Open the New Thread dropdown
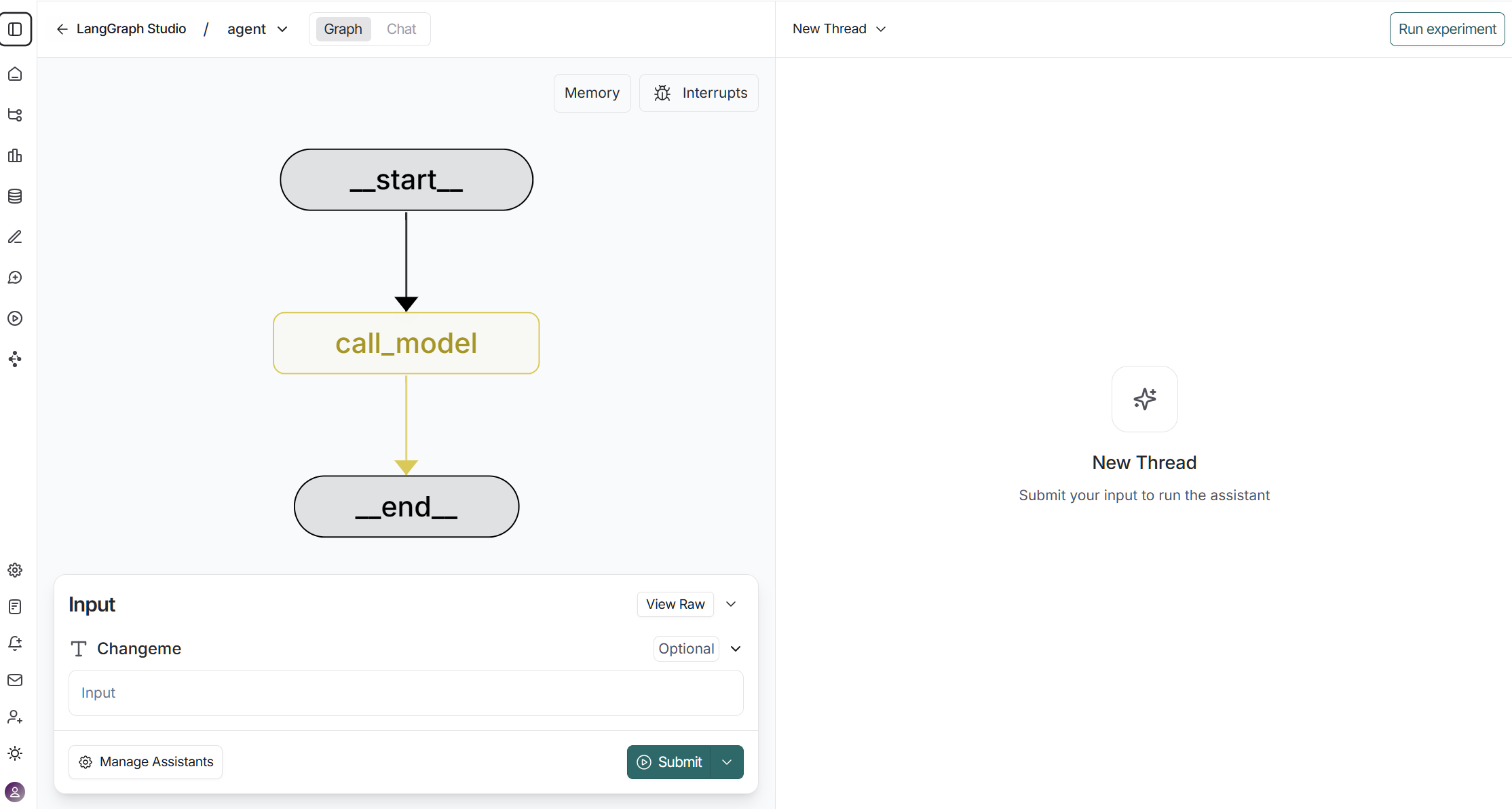 (839, 29)
